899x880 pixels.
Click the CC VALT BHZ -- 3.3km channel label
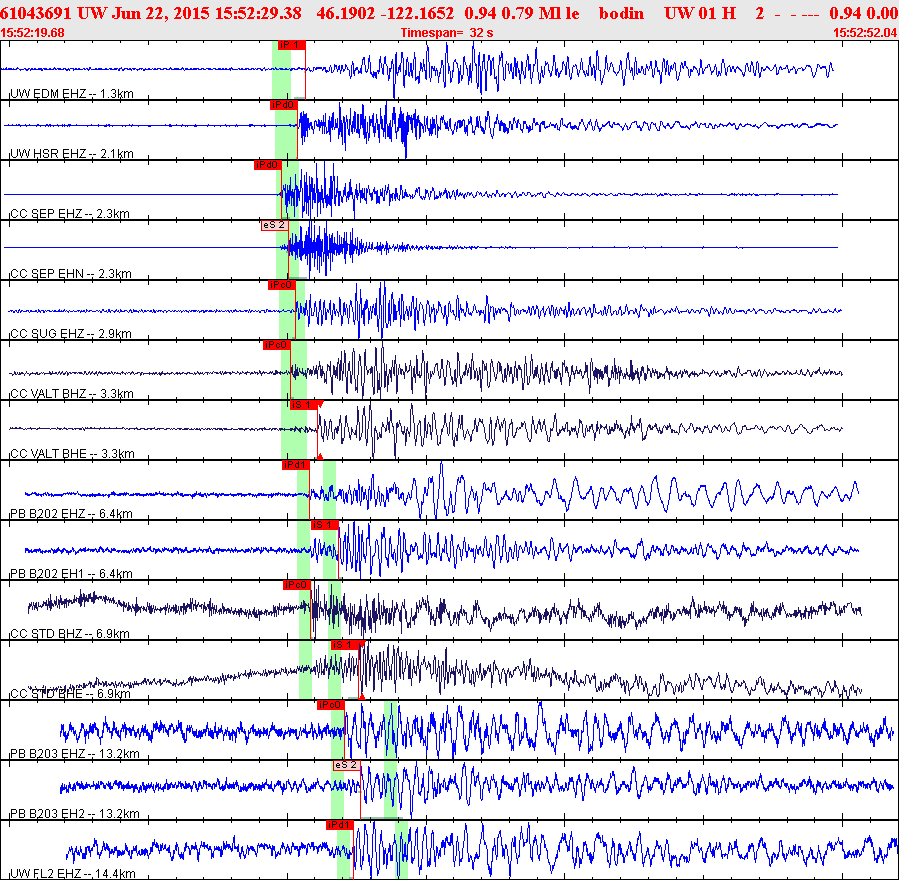[72, 394]
